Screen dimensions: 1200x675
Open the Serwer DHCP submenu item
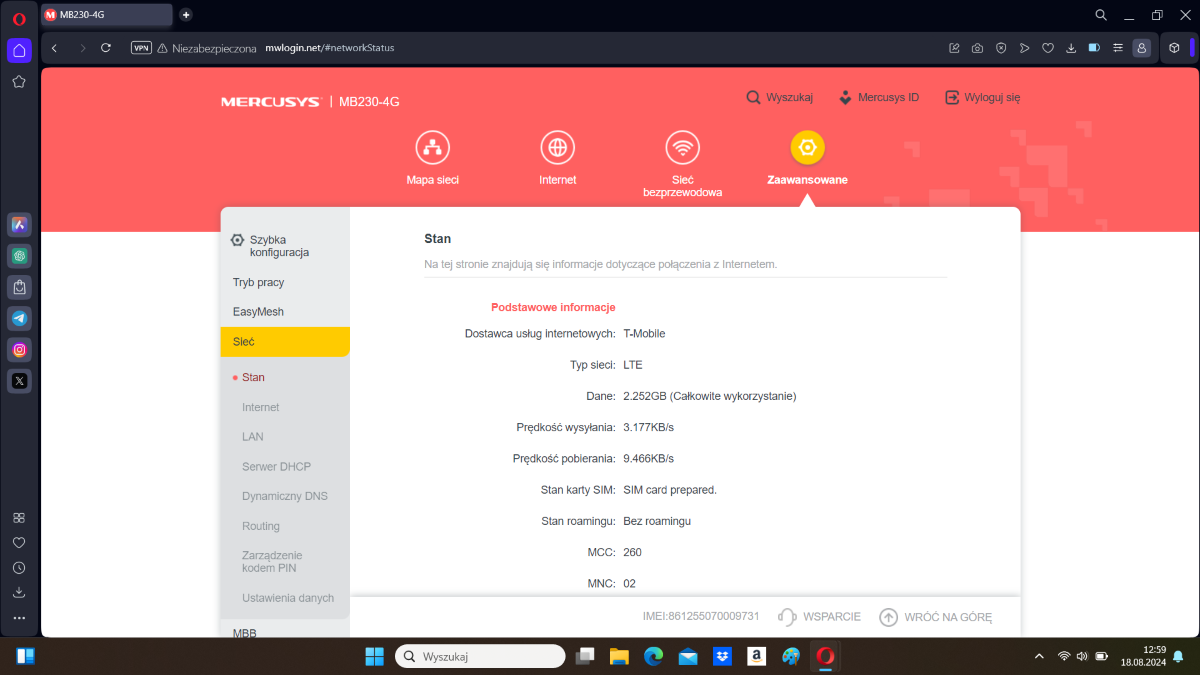276,467
